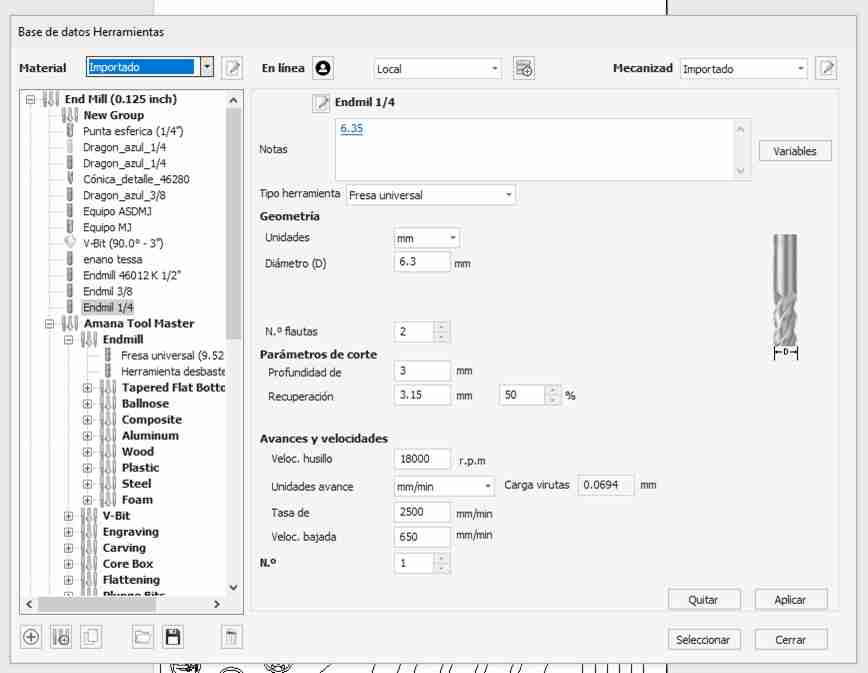The width and height of the screenshot is (868, 673).
Task: Increase the Recuperación percent stepper
Action: click(552, 391)
